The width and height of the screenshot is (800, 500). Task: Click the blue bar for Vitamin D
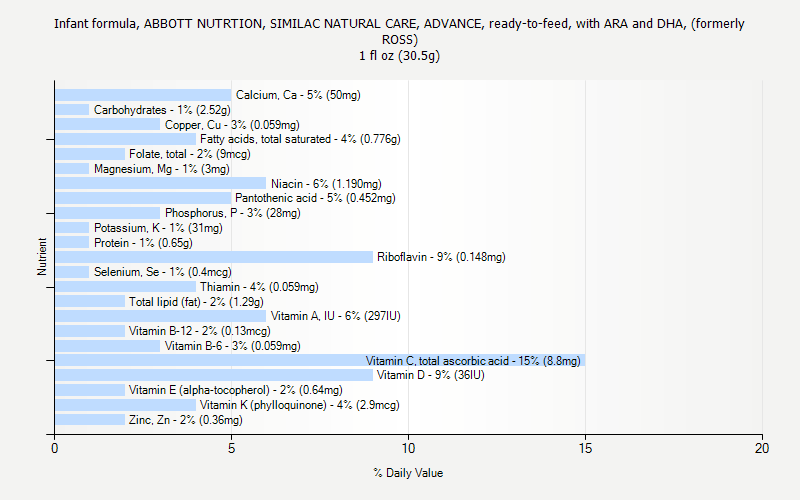tap(214, 375)
